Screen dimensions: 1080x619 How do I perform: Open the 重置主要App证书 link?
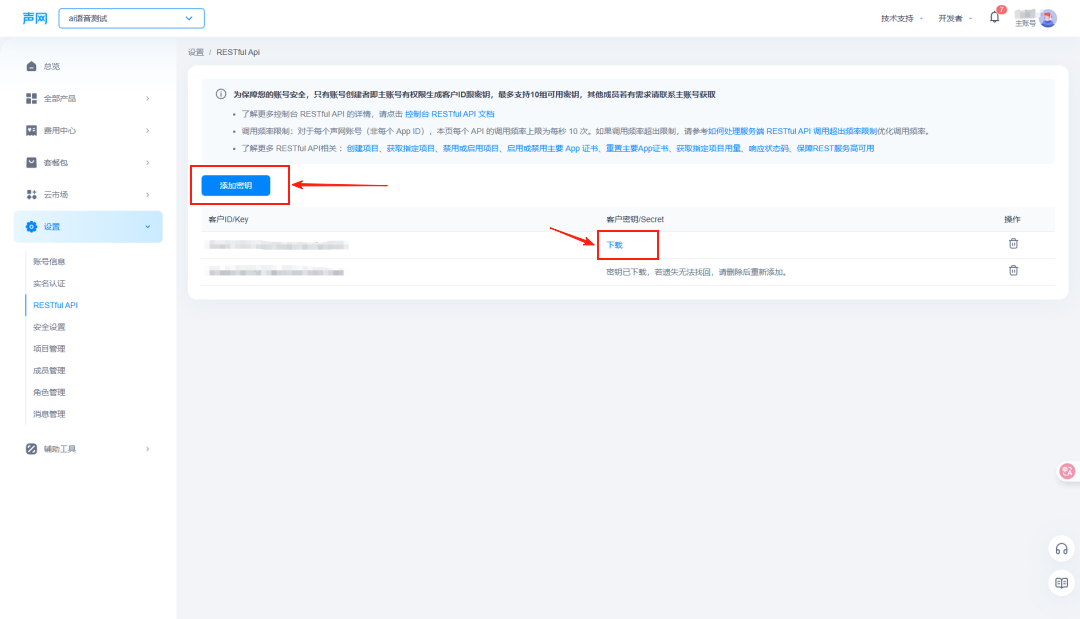(x=637, y=149)
